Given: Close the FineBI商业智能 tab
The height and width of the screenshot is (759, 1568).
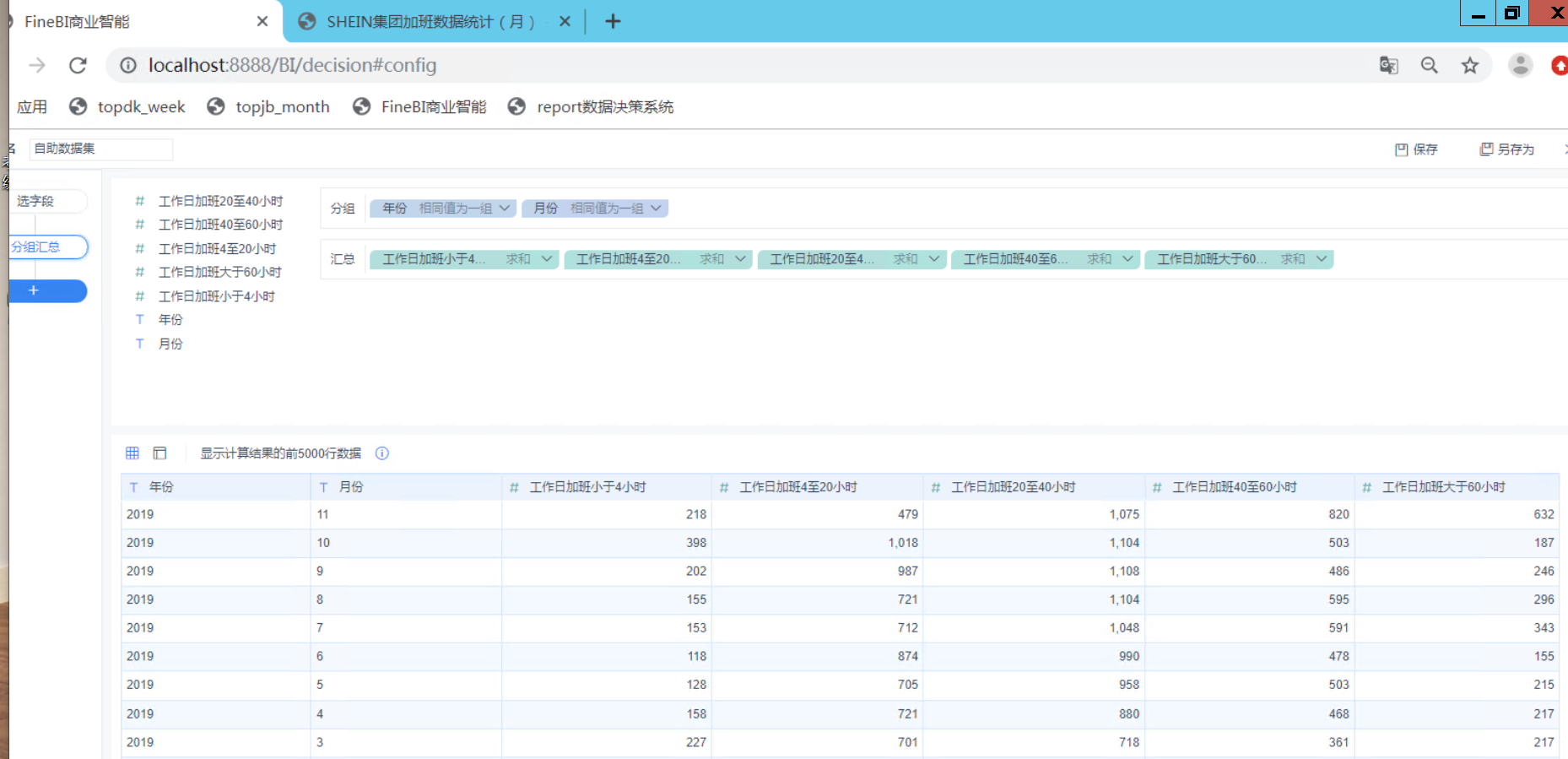Looking at the screenshot, I should tap(262, 21).
